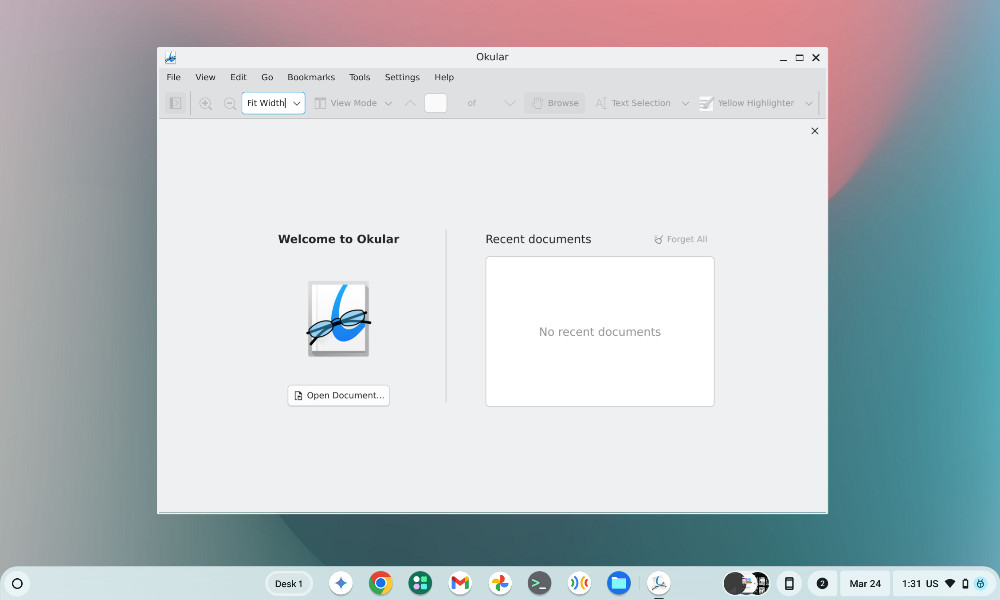The height and width of the screenshot is (600, 1000).
Task: Open the notification count badge
Action: click(x=822, y=583)
